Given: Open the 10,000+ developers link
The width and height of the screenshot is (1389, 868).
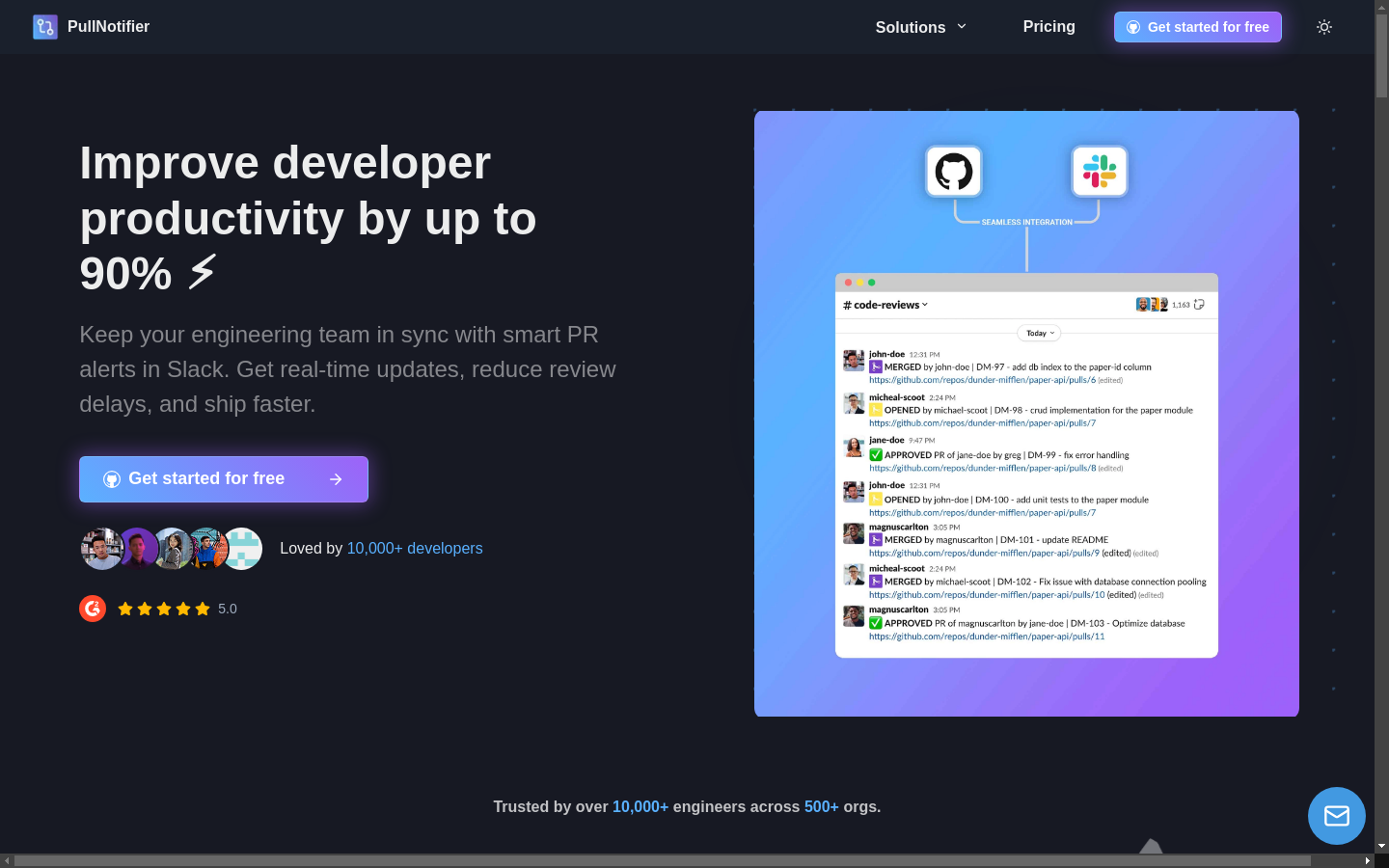Looking at the screenshot, I should pyautogui.click(x=415, y=548).
